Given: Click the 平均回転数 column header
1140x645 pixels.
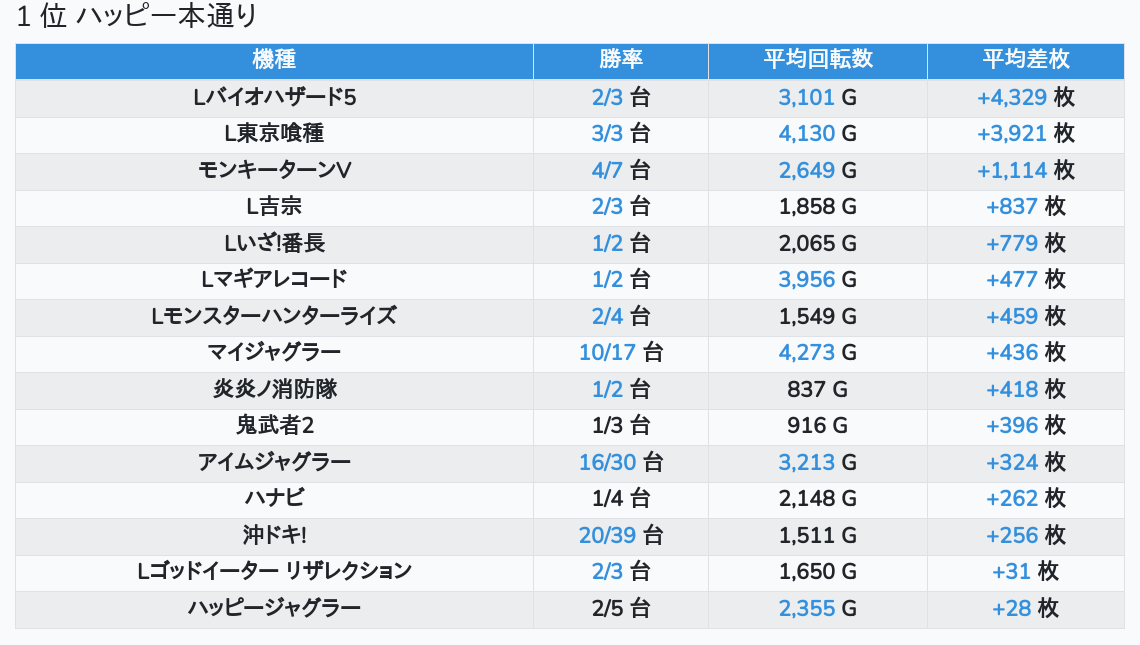Looking at the screenshot, I should [818, 60].
